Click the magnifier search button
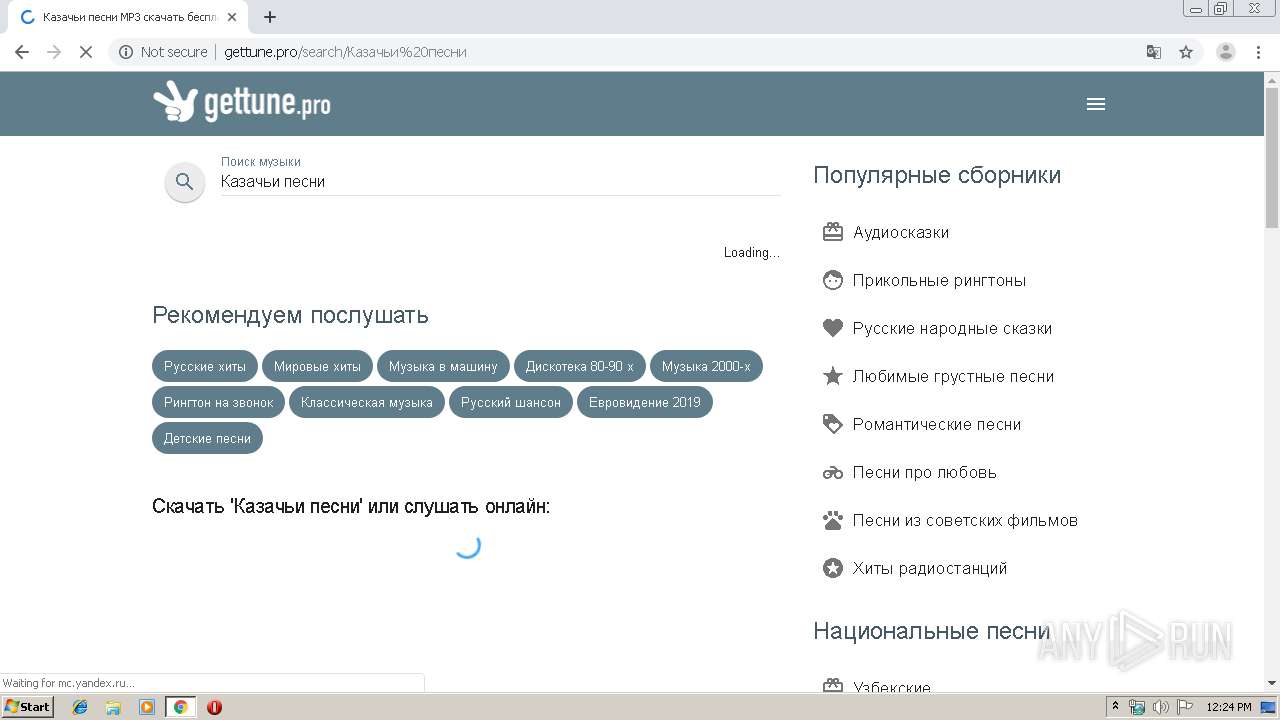The height and width of the screenshot is (720, 1280). (x=184, y=182)
